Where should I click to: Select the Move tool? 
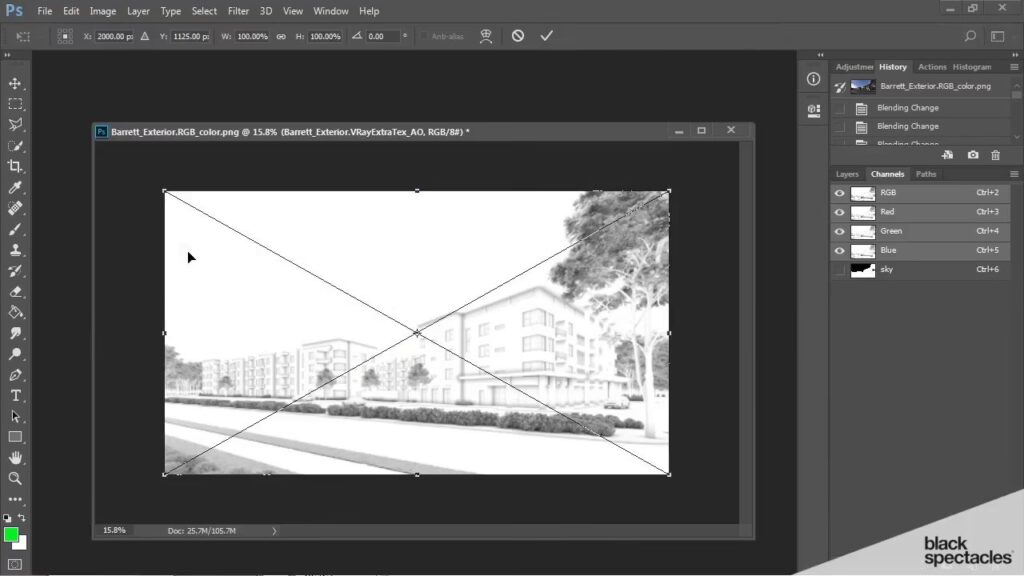click(15, 83)
